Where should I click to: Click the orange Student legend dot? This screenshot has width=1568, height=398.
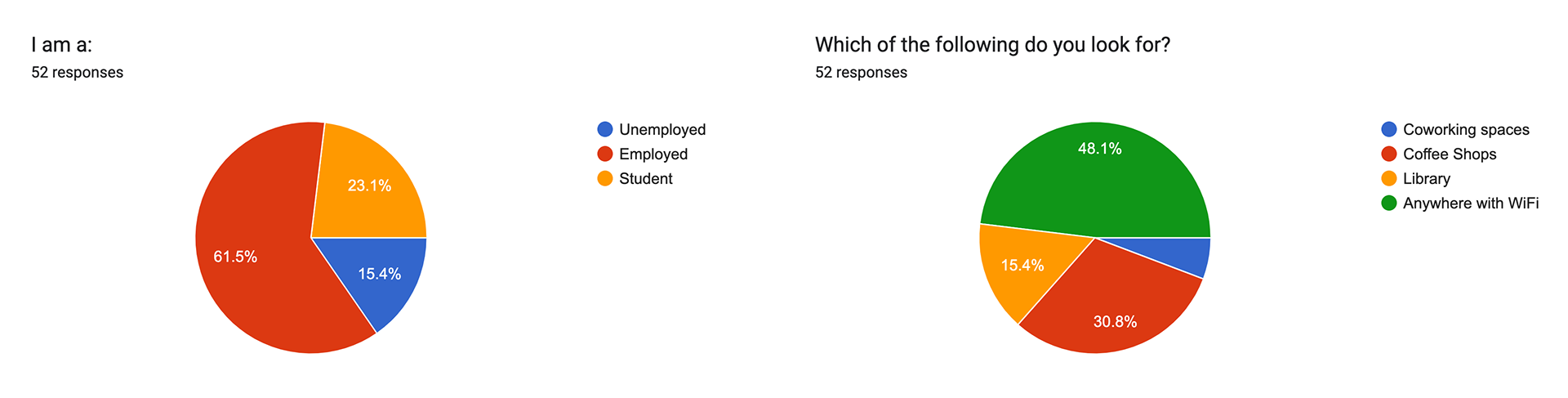pos(605,178)
